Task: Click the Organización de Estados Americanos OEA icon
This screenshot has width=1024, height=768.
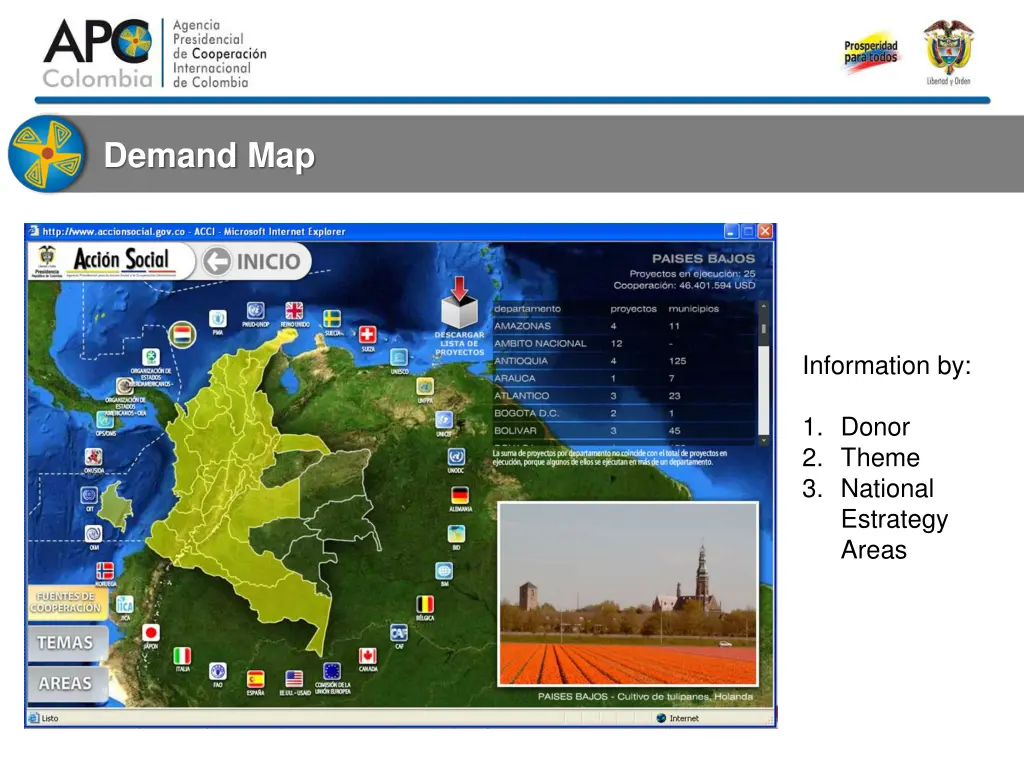Action: (x=125, y=386)
